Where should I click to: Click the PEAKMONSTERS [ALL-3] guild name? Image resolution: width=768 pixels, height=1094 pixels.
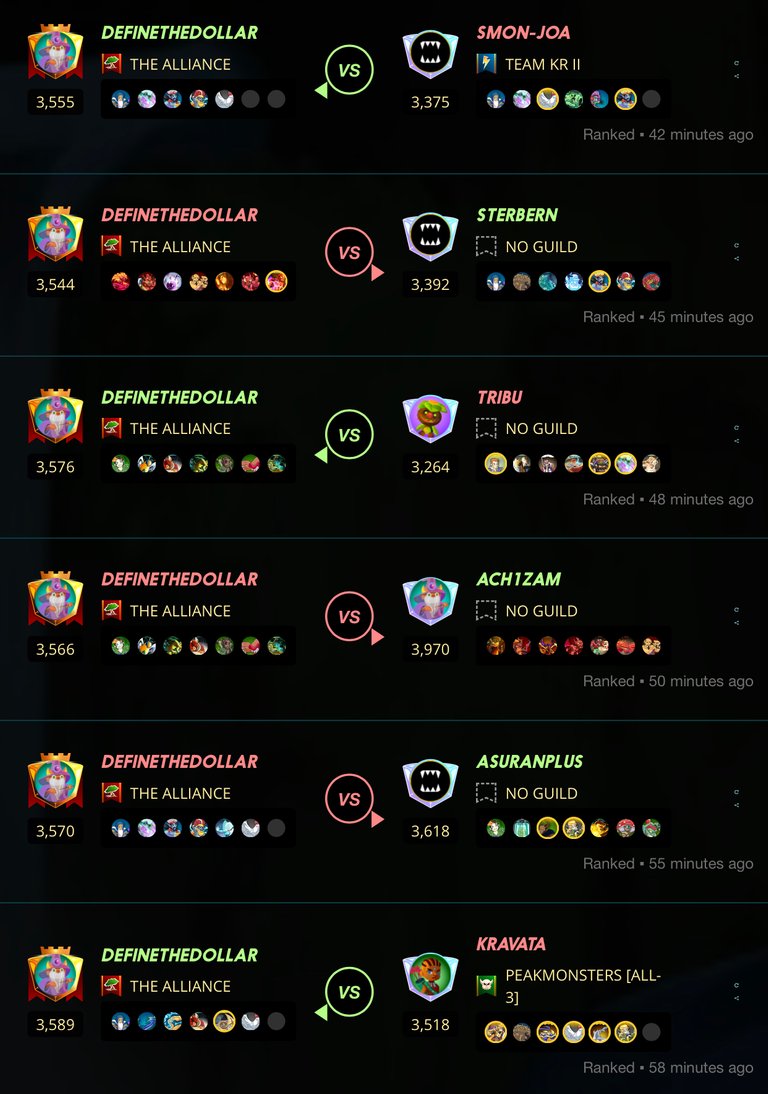coord(582,986)
